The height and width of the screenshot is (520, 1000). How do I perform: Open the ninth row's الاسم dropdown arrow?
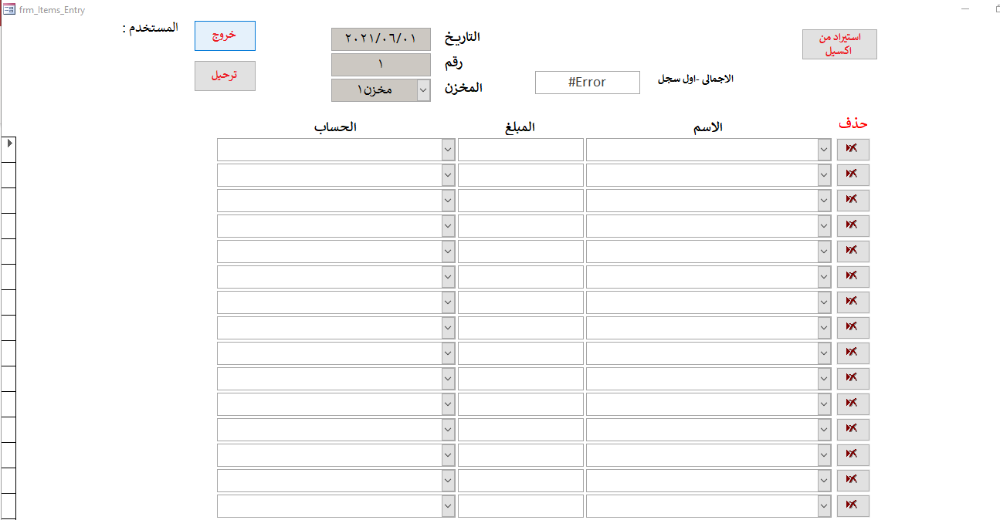[x=824, y=354]
